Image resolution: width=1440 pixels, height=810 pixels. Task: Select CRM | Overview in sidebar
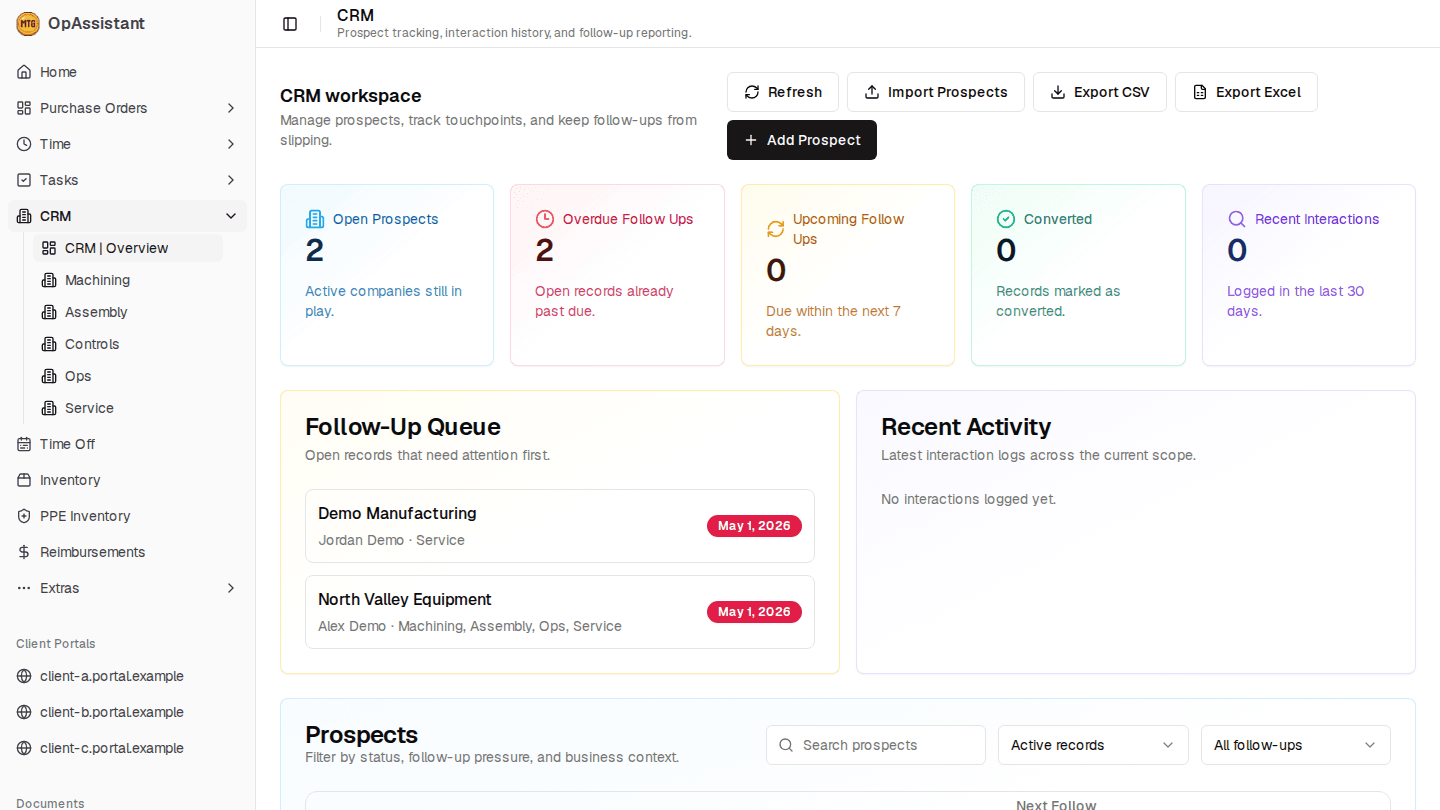pos(128,248)
